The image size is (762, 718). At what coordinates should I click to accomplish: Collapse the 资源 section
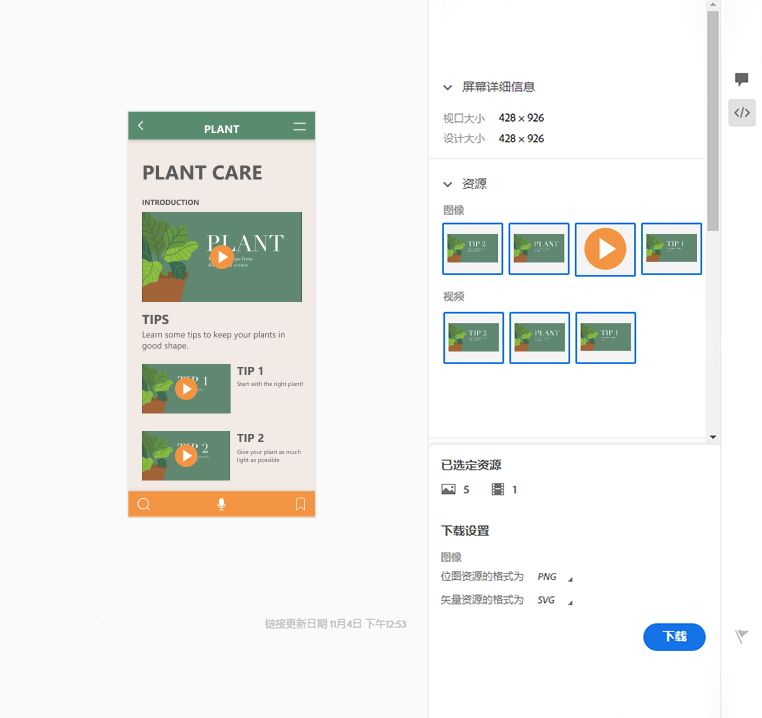click(x=448, y=184)
